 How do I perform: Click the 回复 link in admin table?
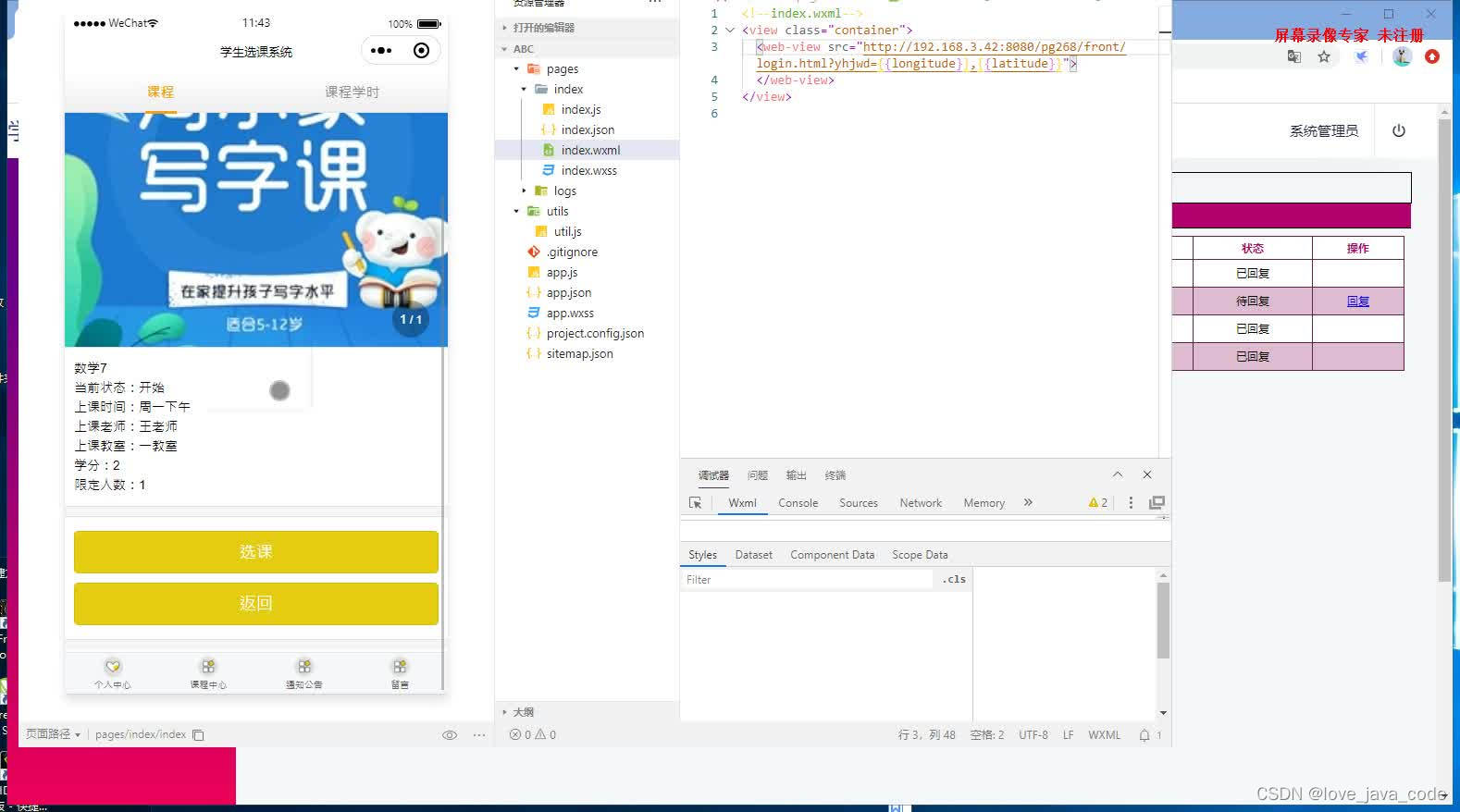pos(1358,301)
